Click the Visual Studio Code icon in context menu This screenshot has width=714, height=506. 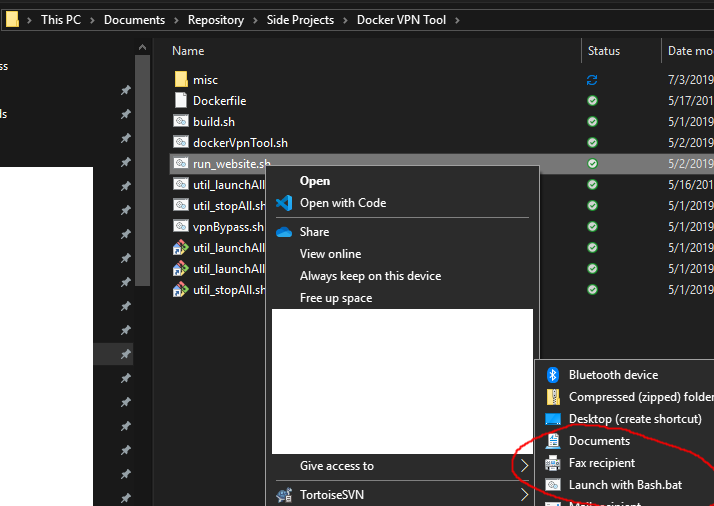tap(283, 203)
